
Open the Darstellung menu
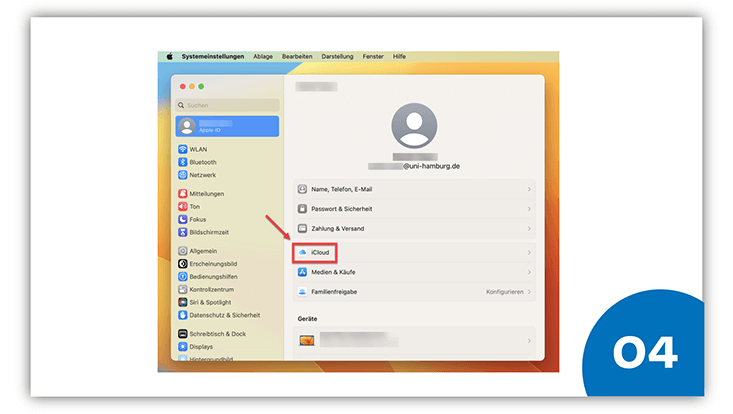pyautogui.click(x=337, y=57)
